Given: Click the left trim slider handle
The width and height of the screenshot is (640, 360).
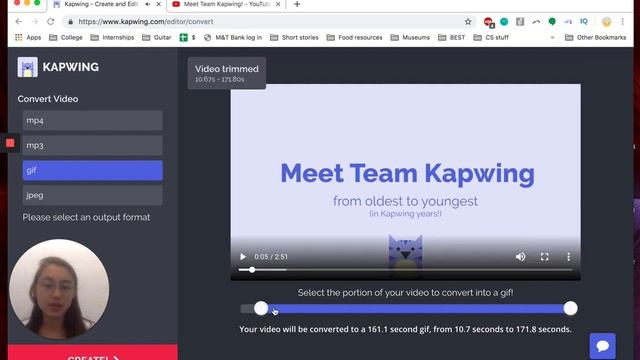Looking at the screenshot, I should (x=261, y=308).
